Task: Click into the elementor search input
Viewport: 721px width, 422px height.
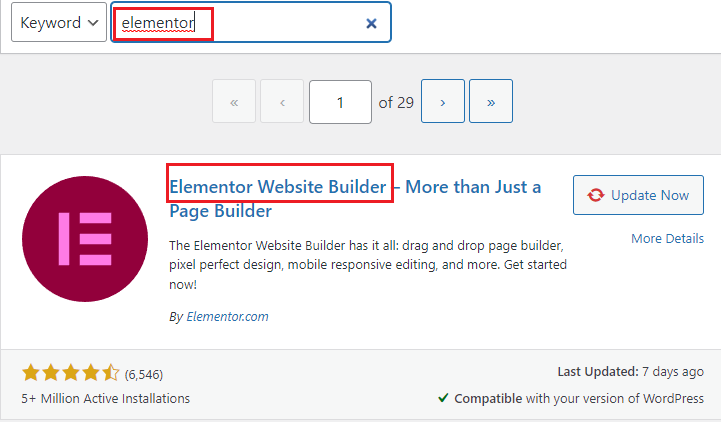Action: coord(251,22)
